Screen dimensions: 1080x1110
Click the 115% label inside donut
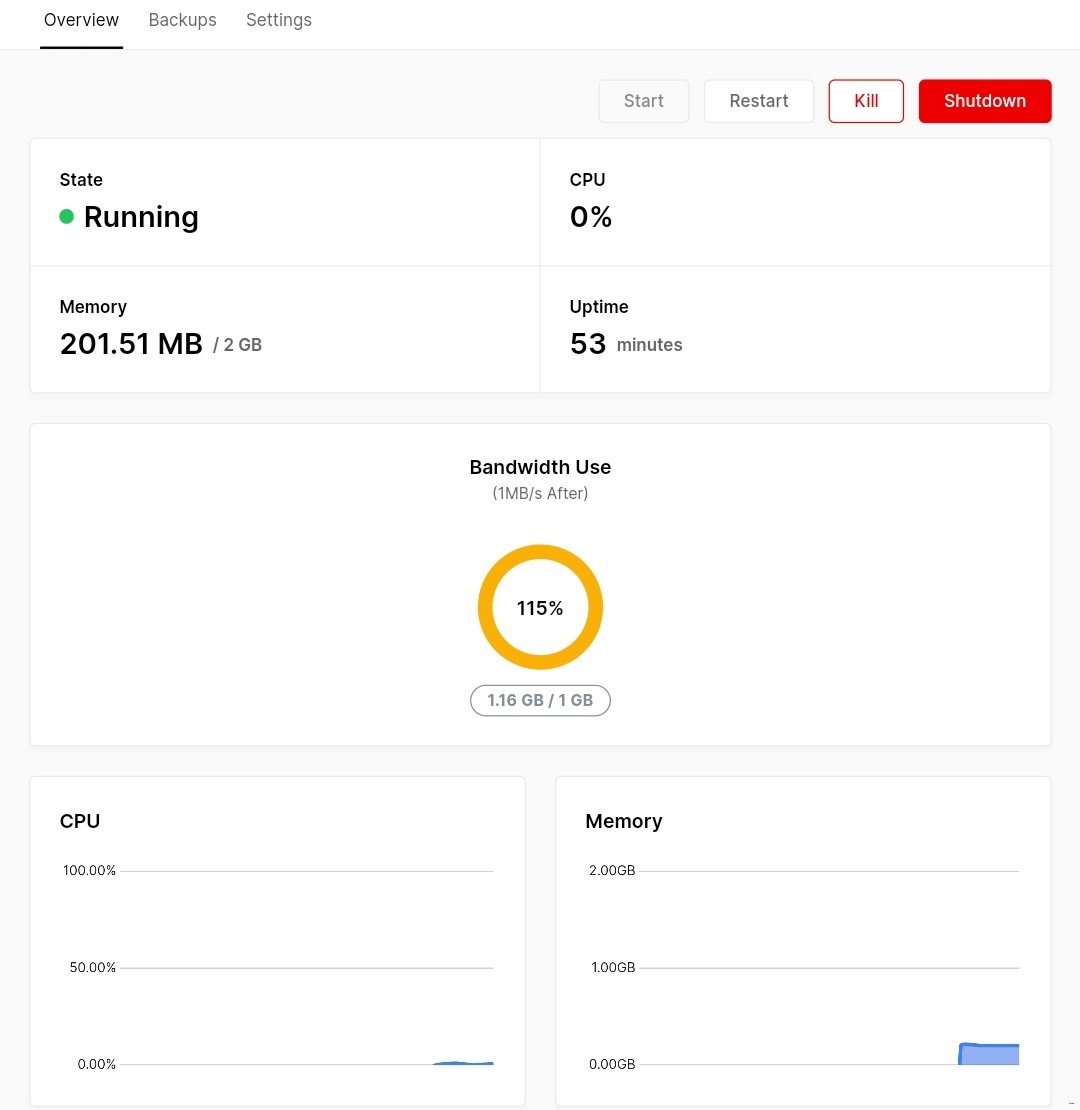[540, 608]
